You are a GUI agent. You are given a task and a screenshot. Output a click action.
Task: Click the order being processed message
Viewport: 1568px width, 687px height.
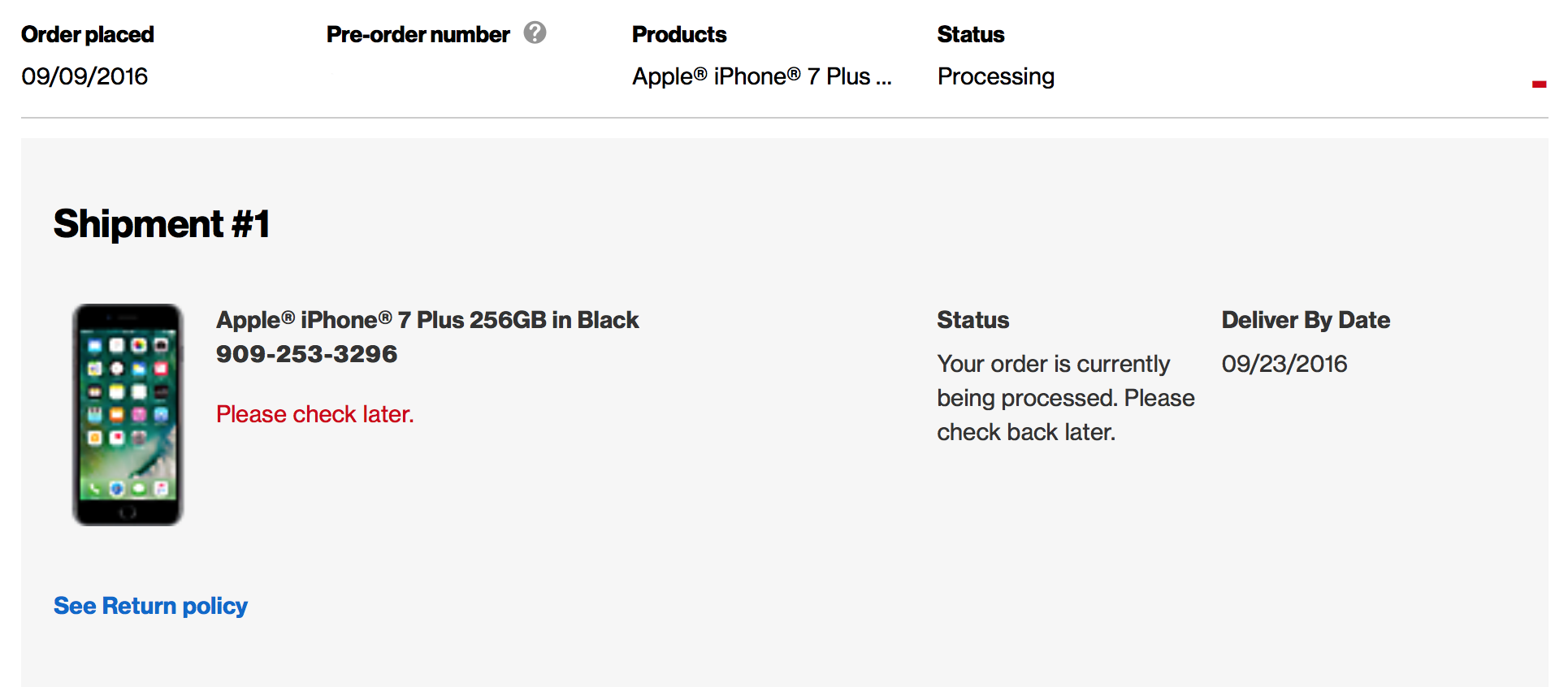pyautogui.click(x=1065, y=398)
